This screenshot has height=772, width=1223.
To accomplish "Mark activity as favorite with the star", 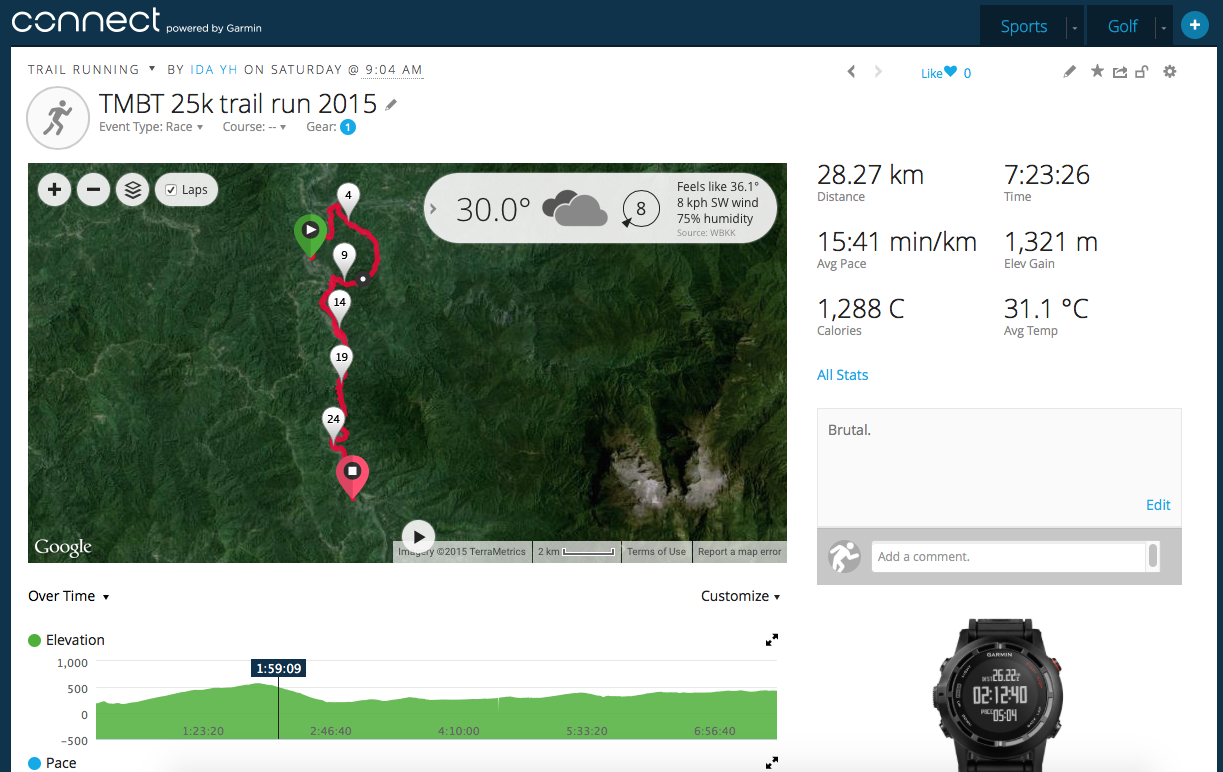I will pyautogui.click(x=1097, y=72).
